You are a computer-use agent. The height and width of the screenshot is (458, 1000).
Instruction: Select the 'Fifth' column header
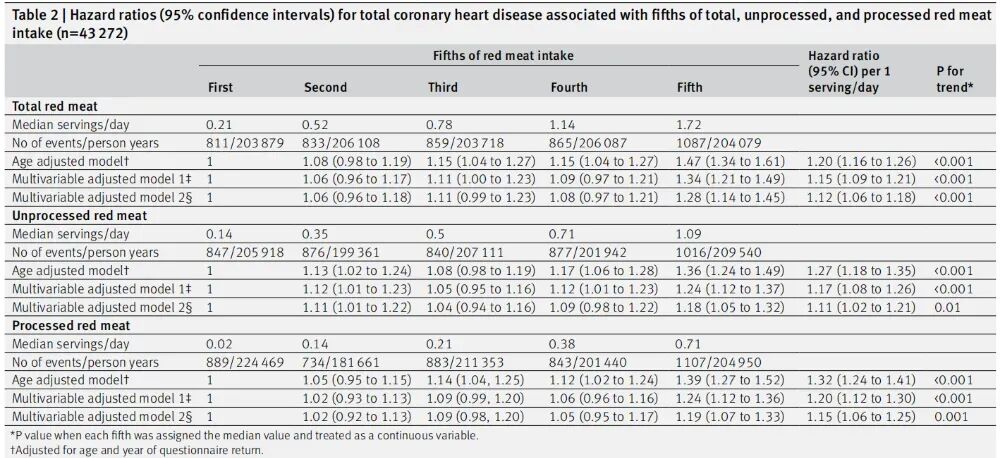689,87
